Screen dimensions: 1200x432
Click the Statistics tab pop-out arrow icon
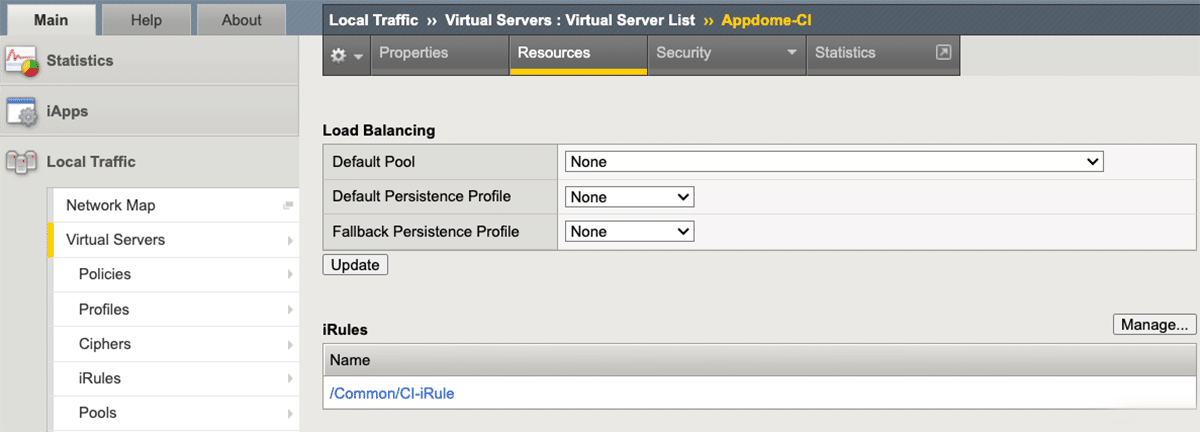tap(942, 53)
